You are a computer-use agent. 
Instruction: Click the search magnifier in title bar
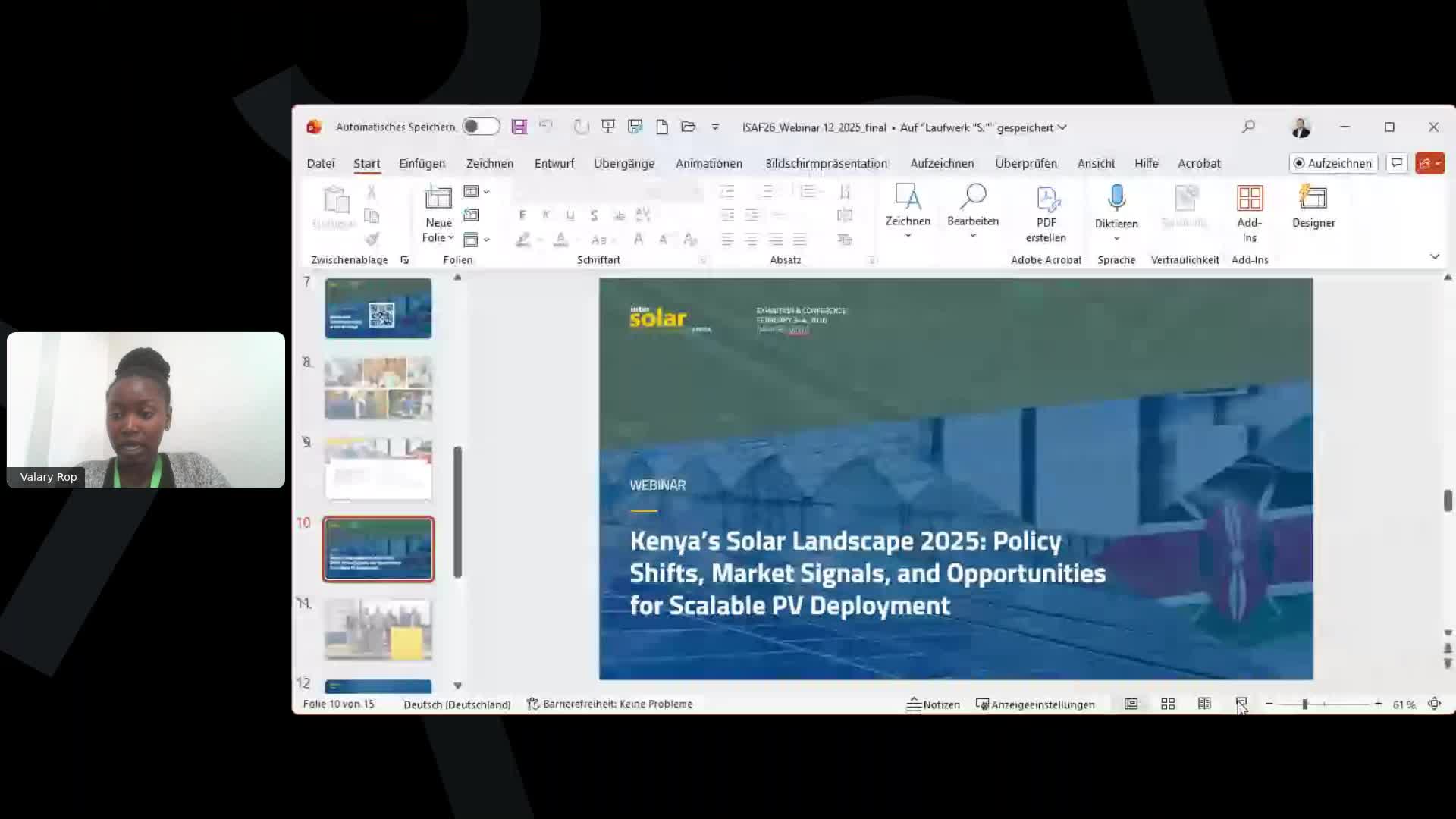pyautogui.click(x=1248, y=127)
